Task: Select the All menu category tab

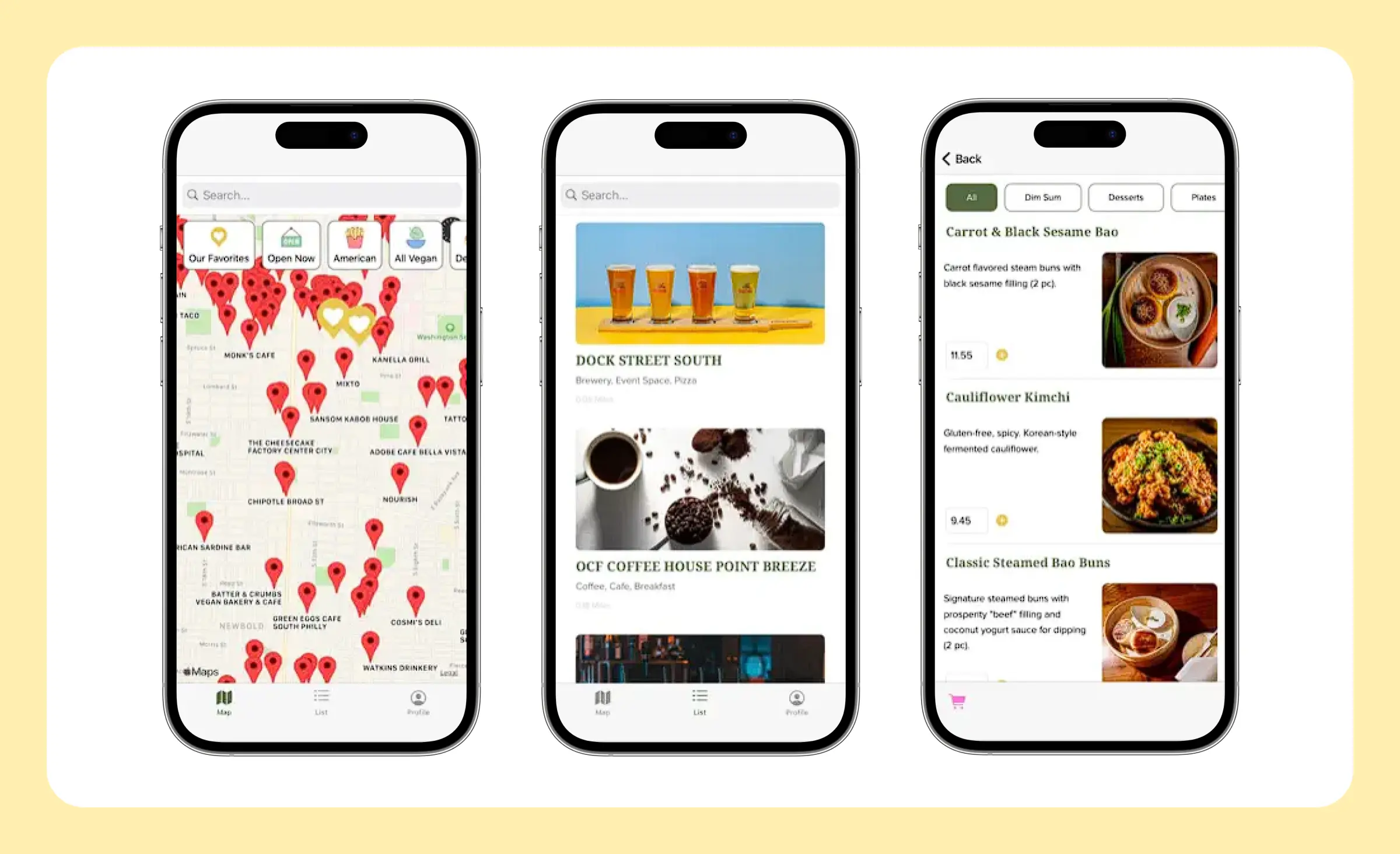Action: pyautogui.click(x=968, y=198)
